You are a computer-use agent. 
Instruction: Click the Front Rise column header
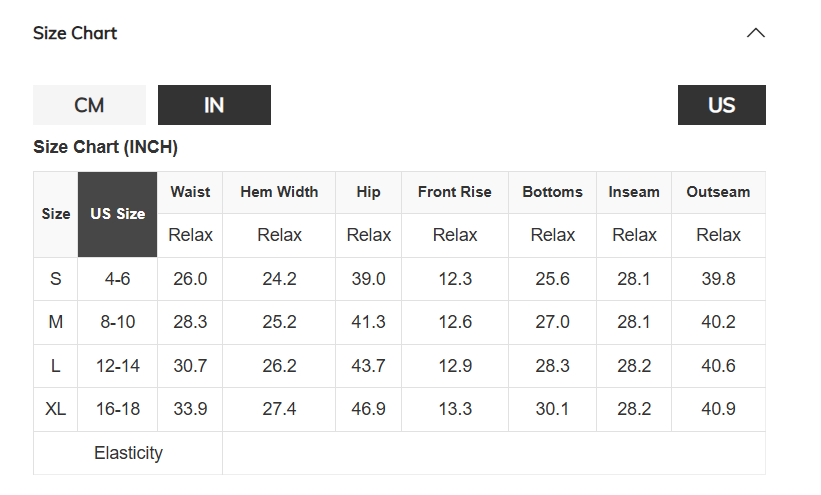[454, 192]
